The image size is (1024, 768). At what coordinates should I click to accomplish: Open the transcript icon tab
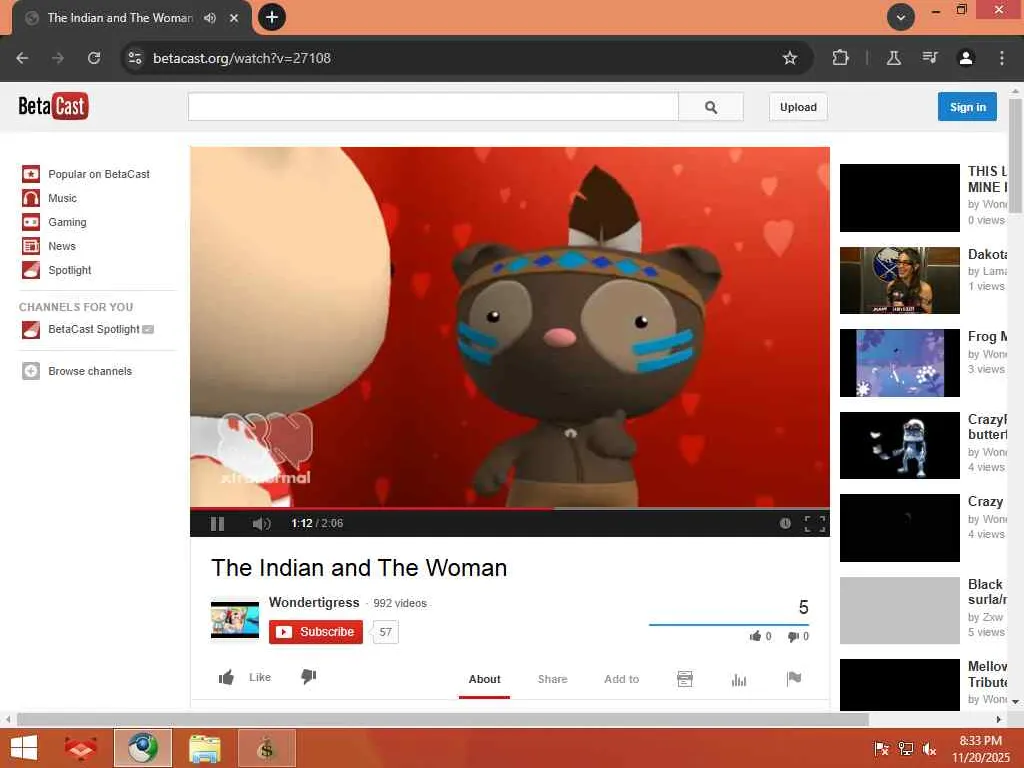coord(684,679)
